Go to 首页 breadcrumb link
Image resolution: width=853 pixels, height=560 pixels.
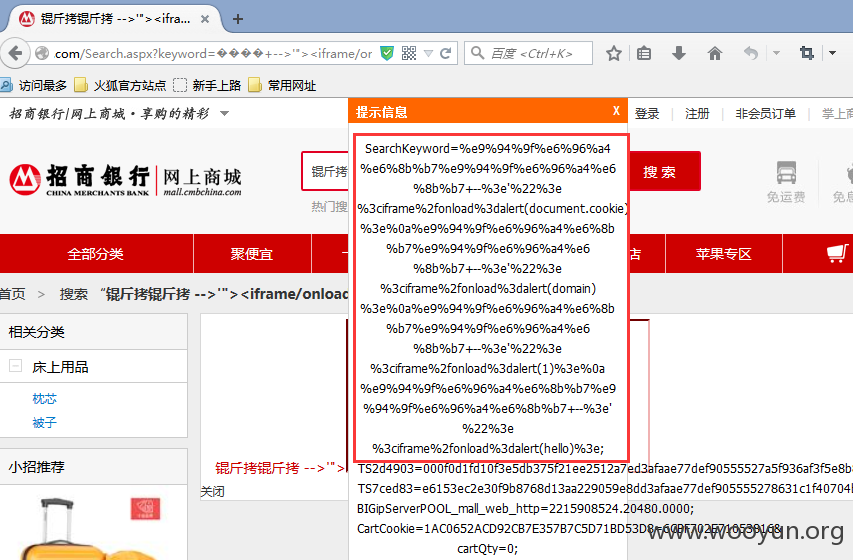pyautogui.click(x=13, y=294)
